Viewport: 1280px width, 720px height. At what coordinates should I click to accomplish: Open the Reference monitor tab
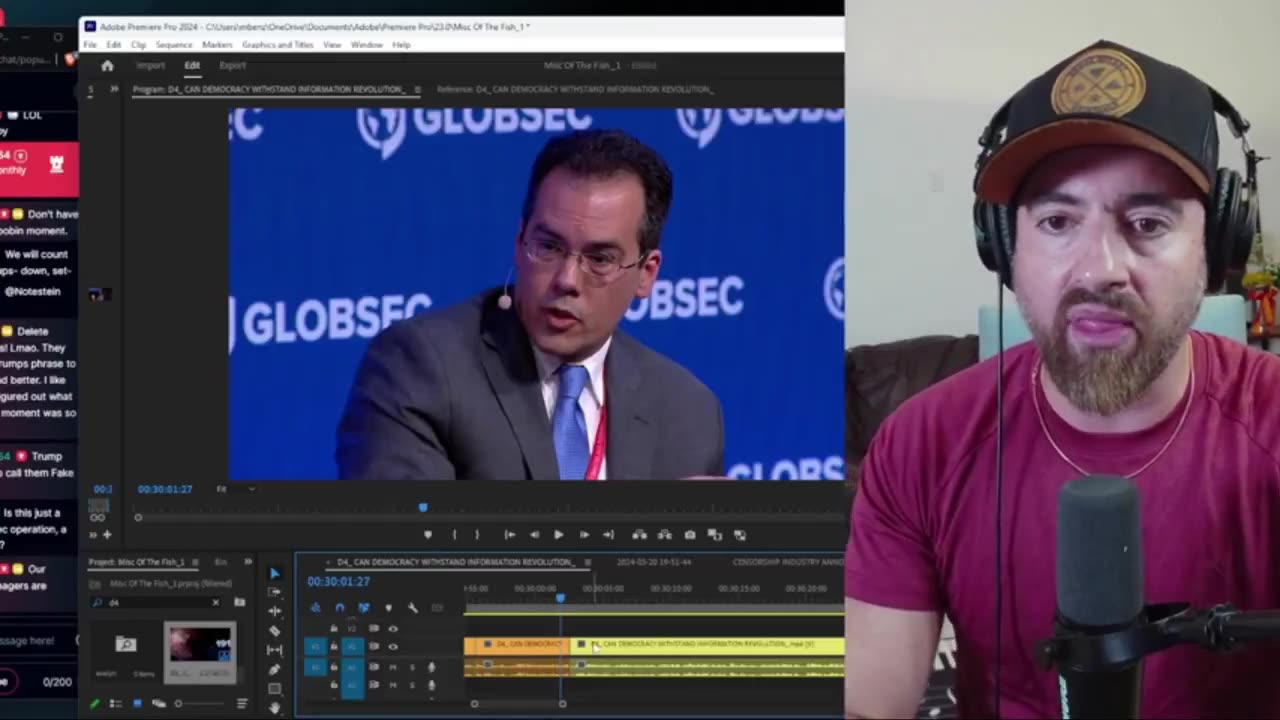(575, 89)
